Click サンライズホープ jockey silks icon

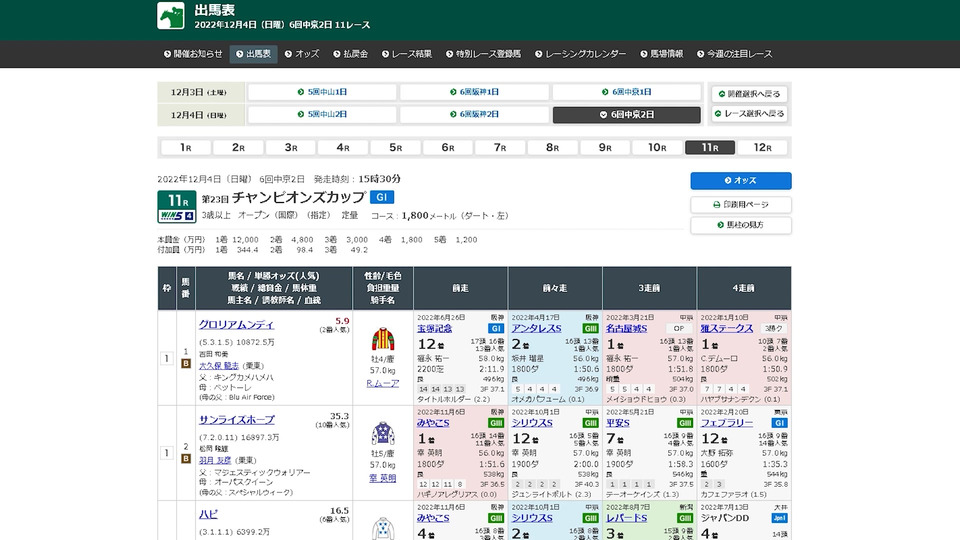pyautogui.click(x=383, y=433)
